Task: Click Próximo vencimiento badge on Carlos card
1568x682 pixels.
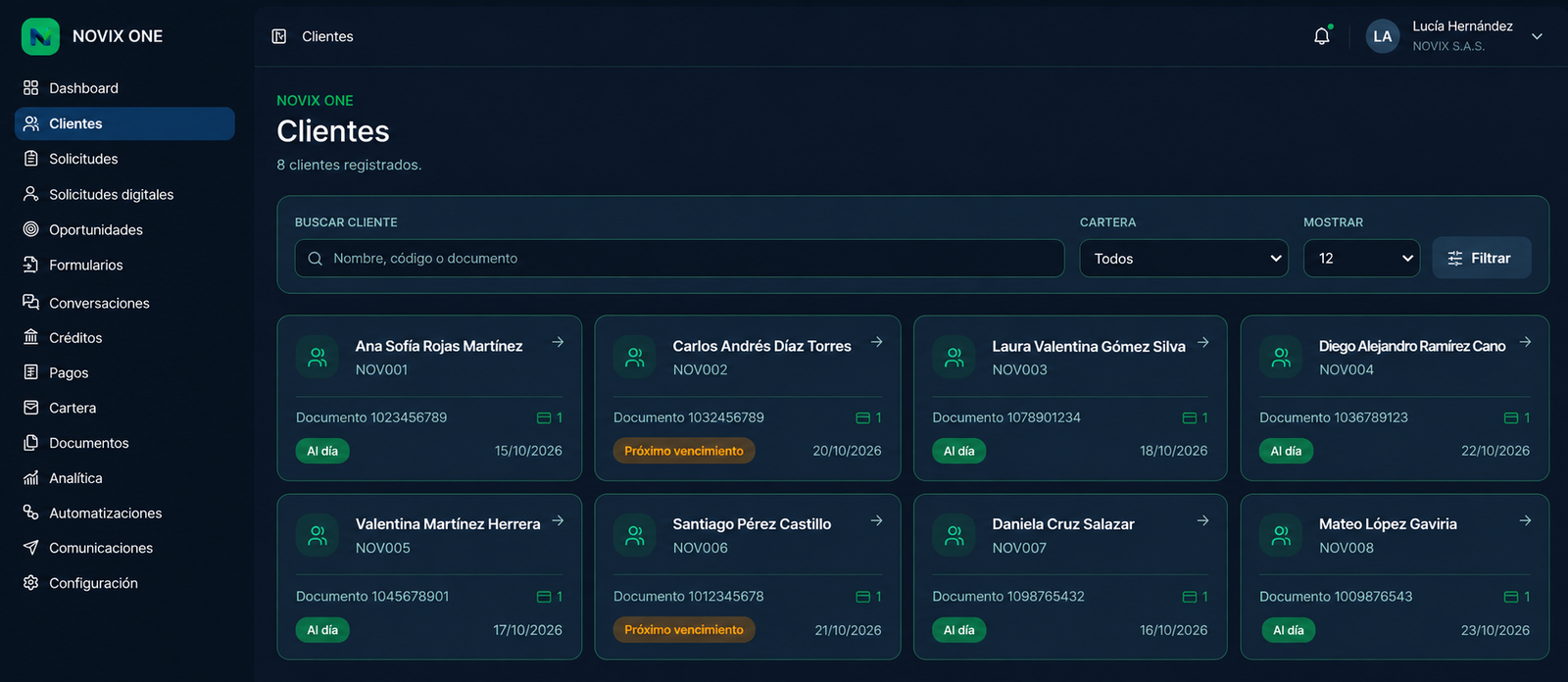Action: click(x=684, y=451)
